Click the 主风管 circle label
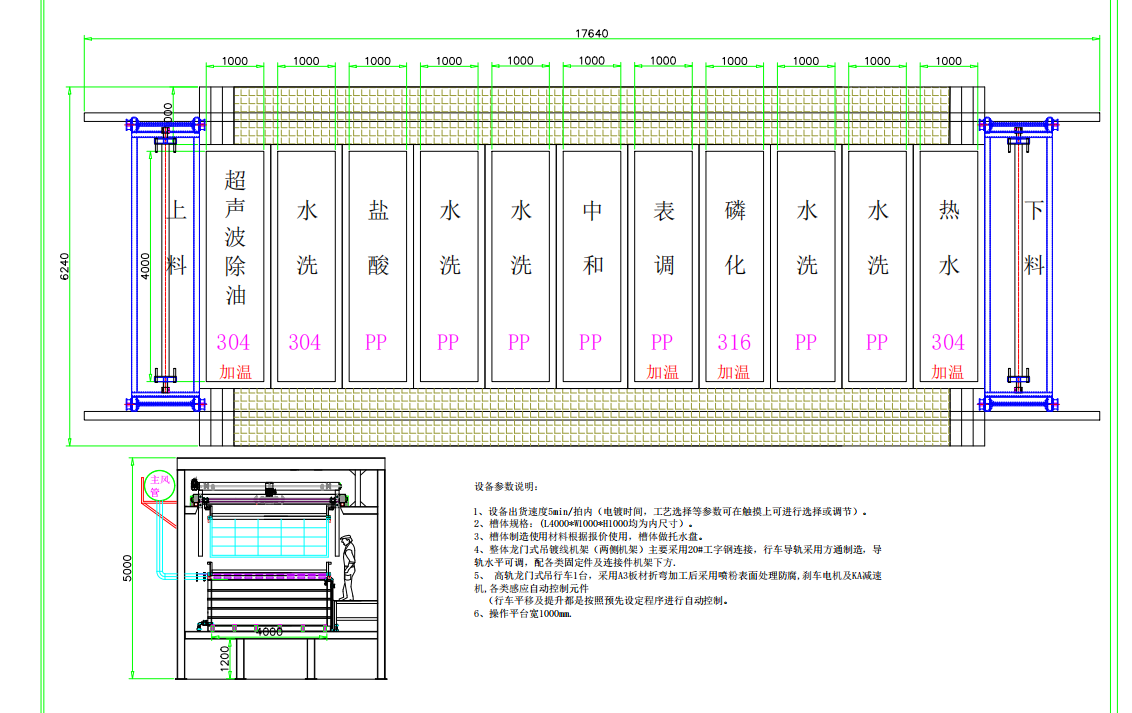This screenshot has width=1132, height=713. pyautogui.click(x=160, y=486)
